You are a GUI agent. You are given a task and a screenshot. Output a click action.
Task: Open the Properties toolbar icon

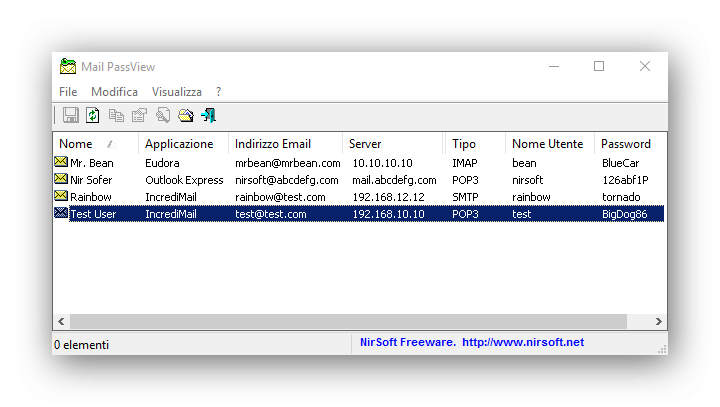tap(139, 115)
